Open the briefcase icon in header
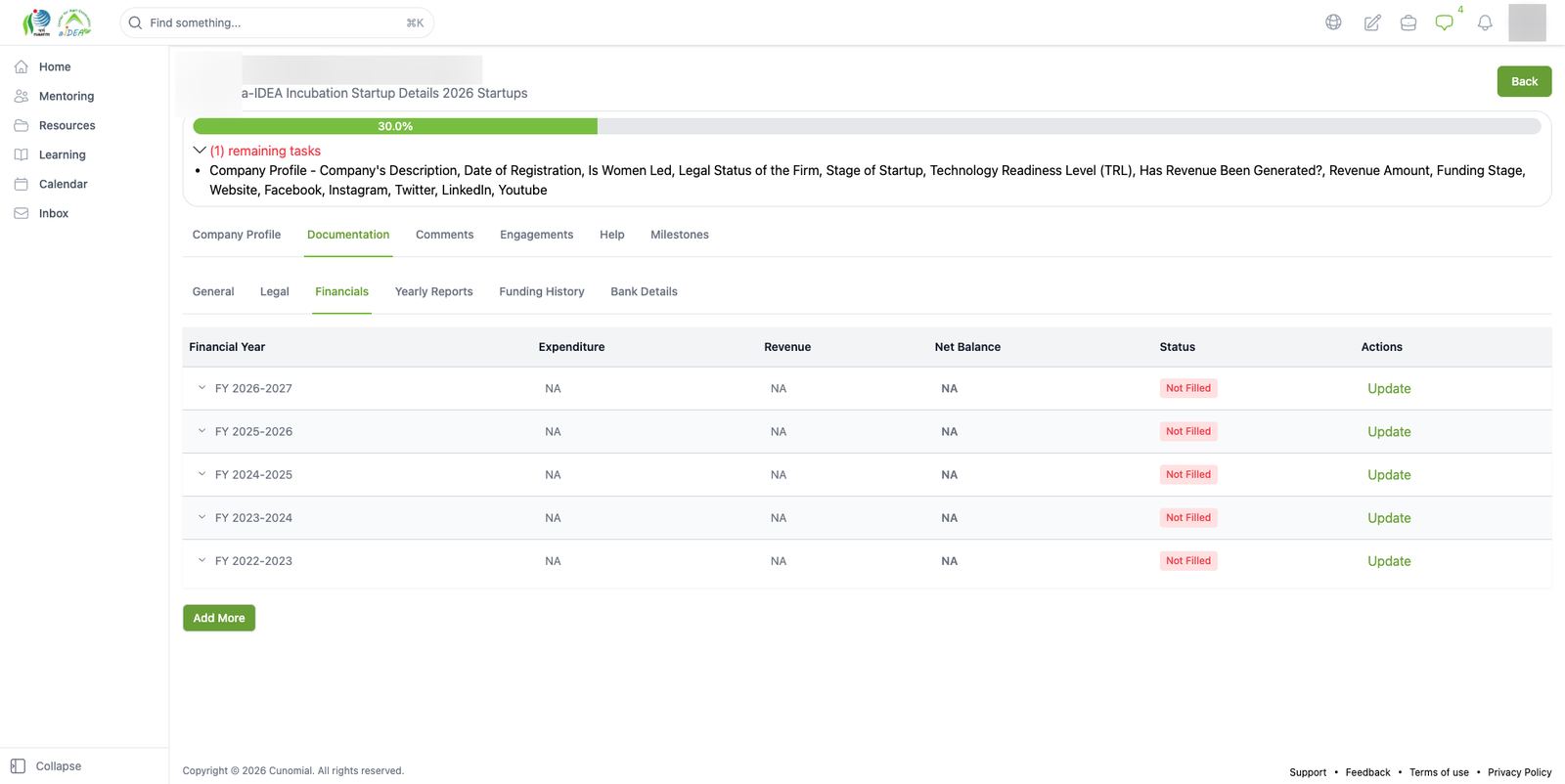1565x784 pixels. coord(1408,22)
